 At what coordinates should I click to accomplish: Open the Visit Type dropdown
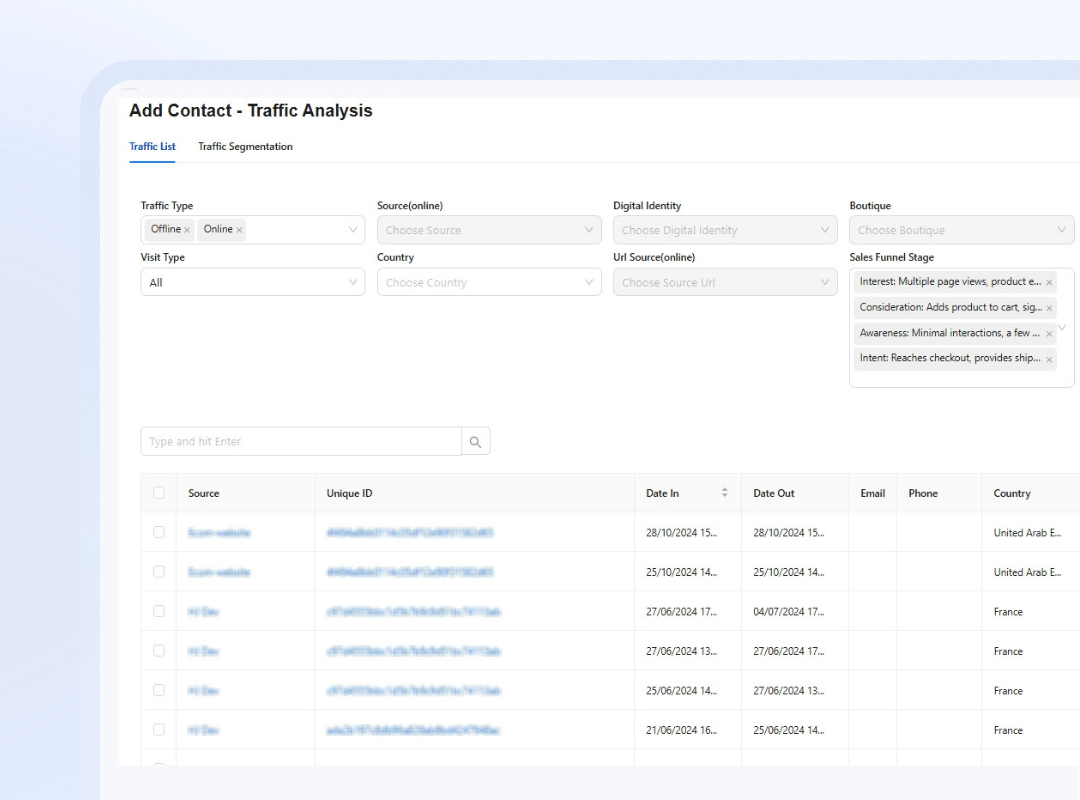[x=253, y=282]
